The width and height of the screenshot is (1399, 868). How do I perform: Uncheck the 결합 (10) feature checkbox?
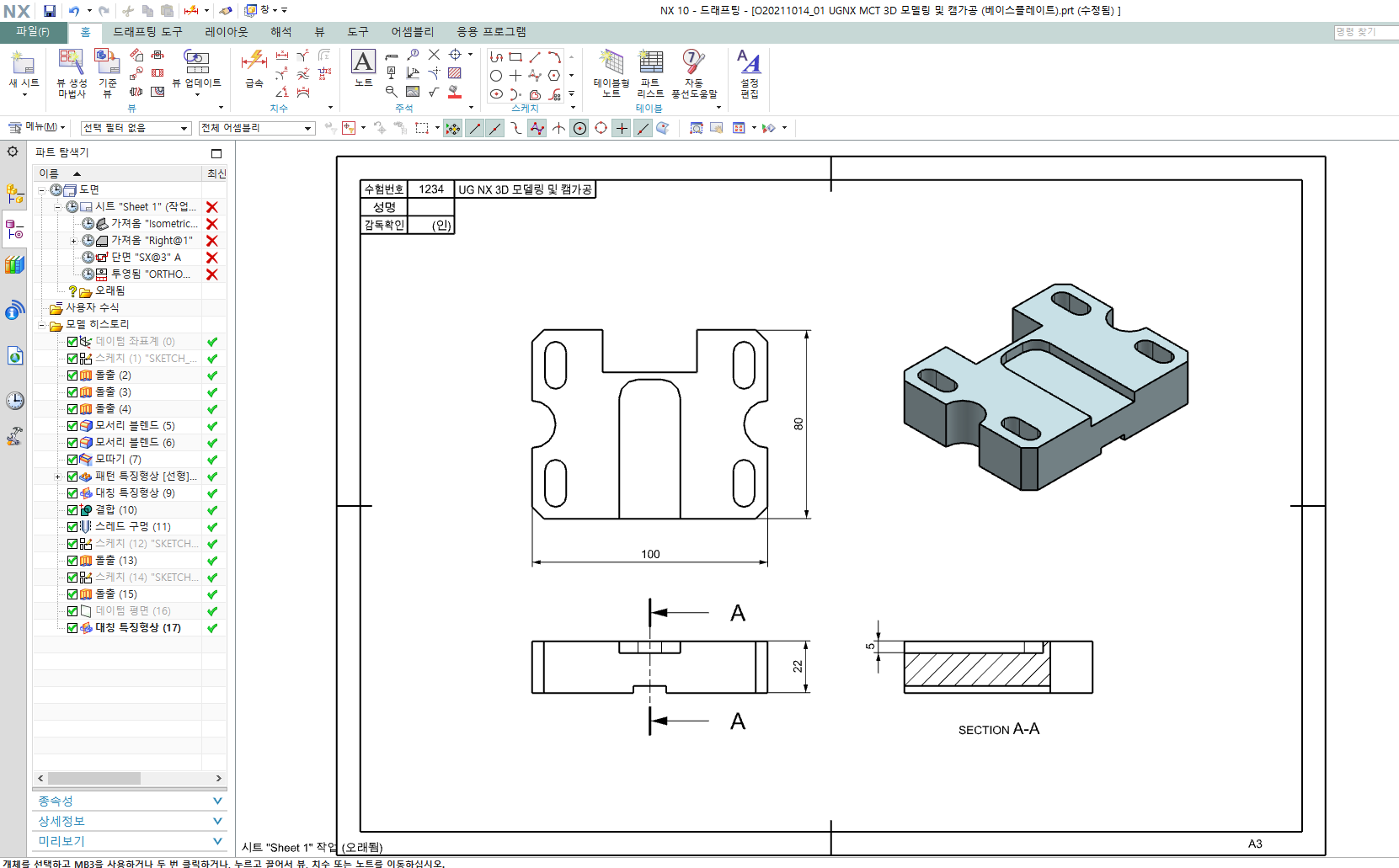(x=72, y=510)
